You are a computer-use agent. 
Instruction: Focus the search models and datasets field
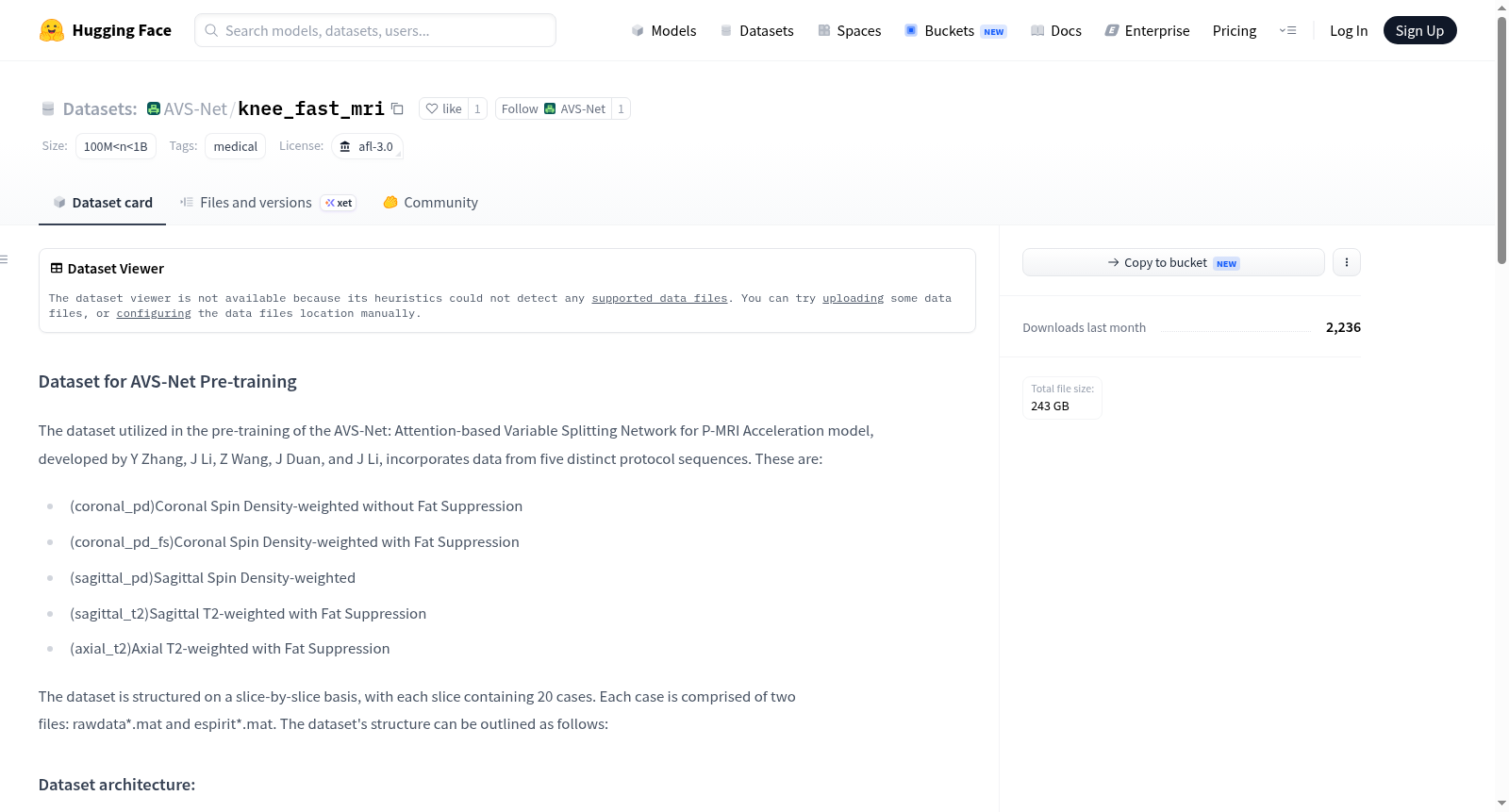[x=375, y=30]
